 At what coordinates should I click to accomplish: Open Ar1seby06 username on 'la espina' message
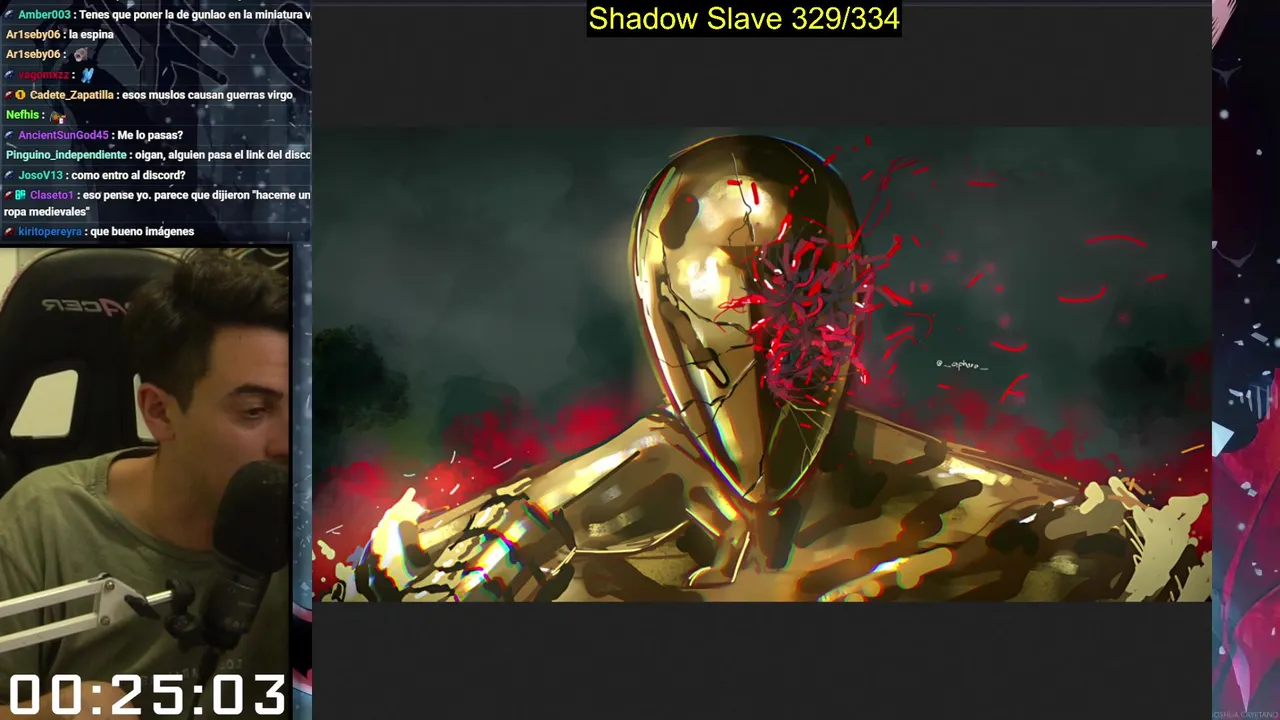(x=33, y=35)
